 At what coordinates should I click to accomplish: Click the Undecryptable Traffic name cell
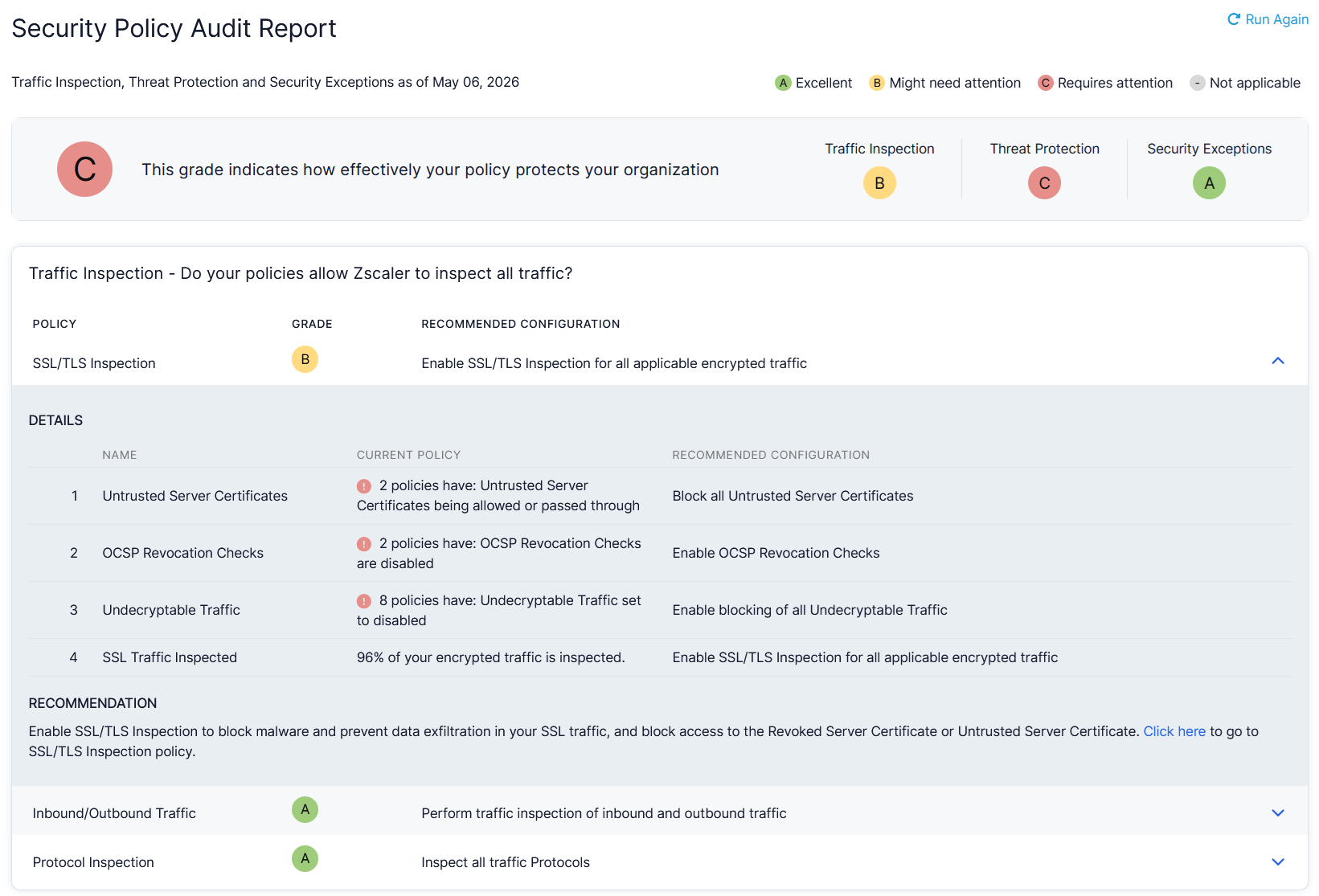pos(171,610)
